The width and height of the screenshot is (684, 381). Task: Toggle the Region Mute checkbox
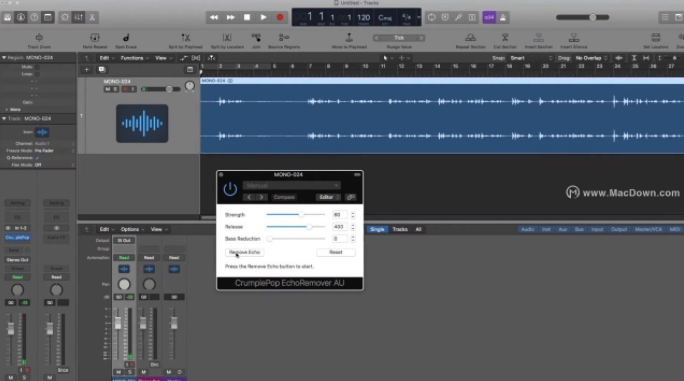[x=37, y=67]
